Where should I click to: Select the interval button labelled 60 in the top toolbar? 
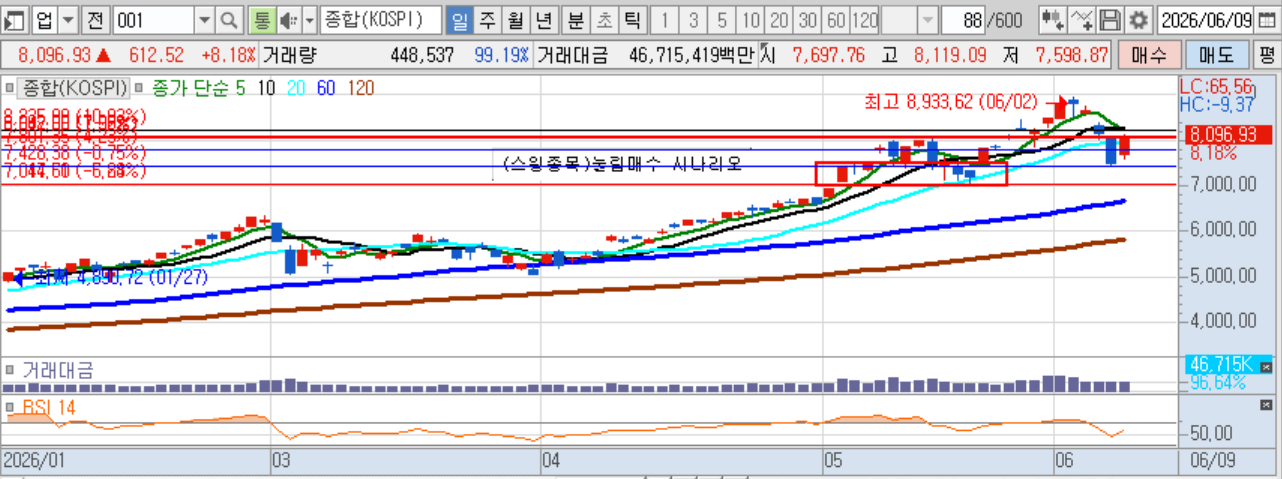[836, 19]
